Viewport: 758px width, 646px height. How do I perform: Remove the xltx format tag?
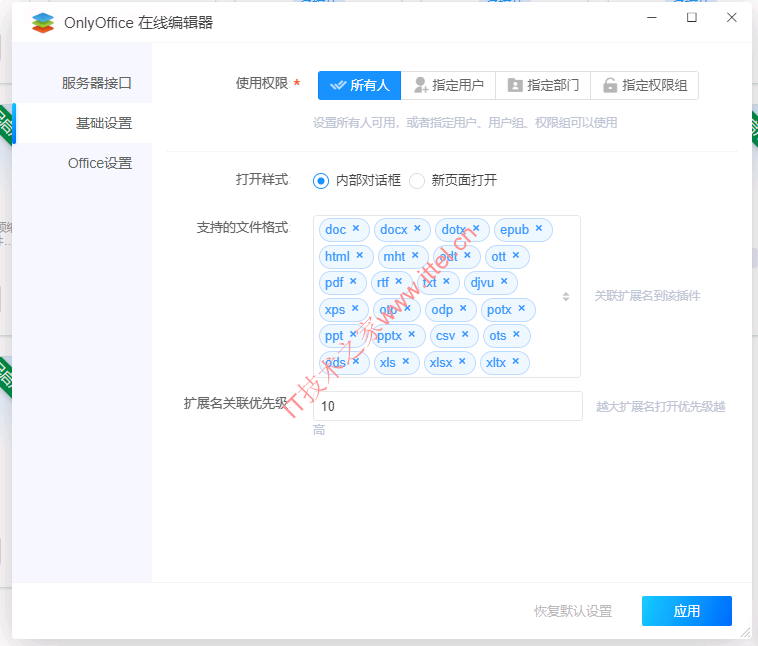516,361
